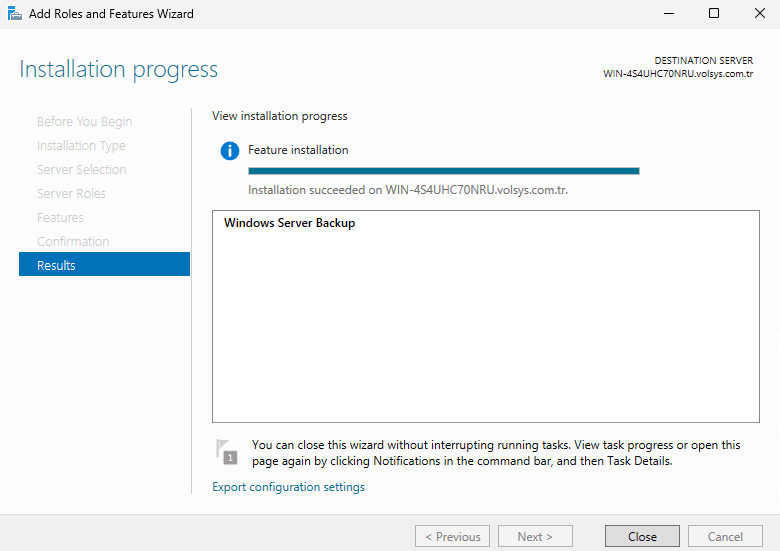Minimize the wizard window
The width and height of the screenshot is (780, 551).
pos(667,14)
